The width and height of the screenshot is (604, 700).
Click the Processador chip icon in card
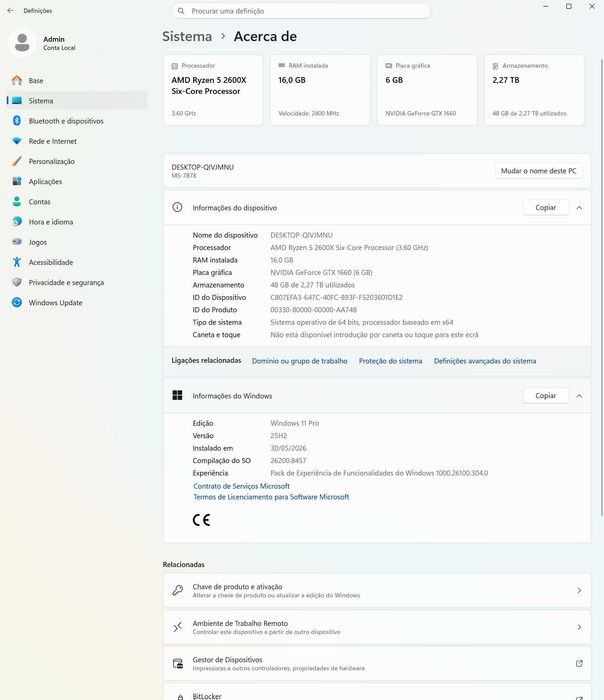tap(175, 66)
